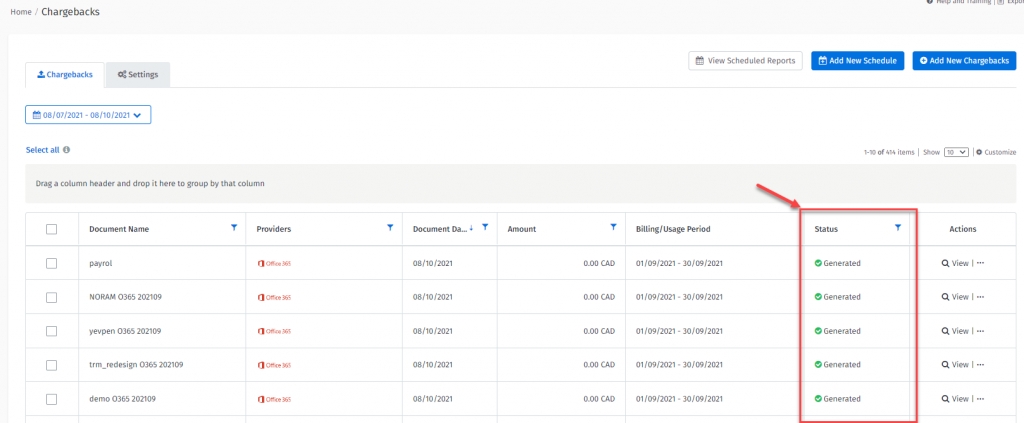Expand the date range picker dropdown

(x=88, y=115)
